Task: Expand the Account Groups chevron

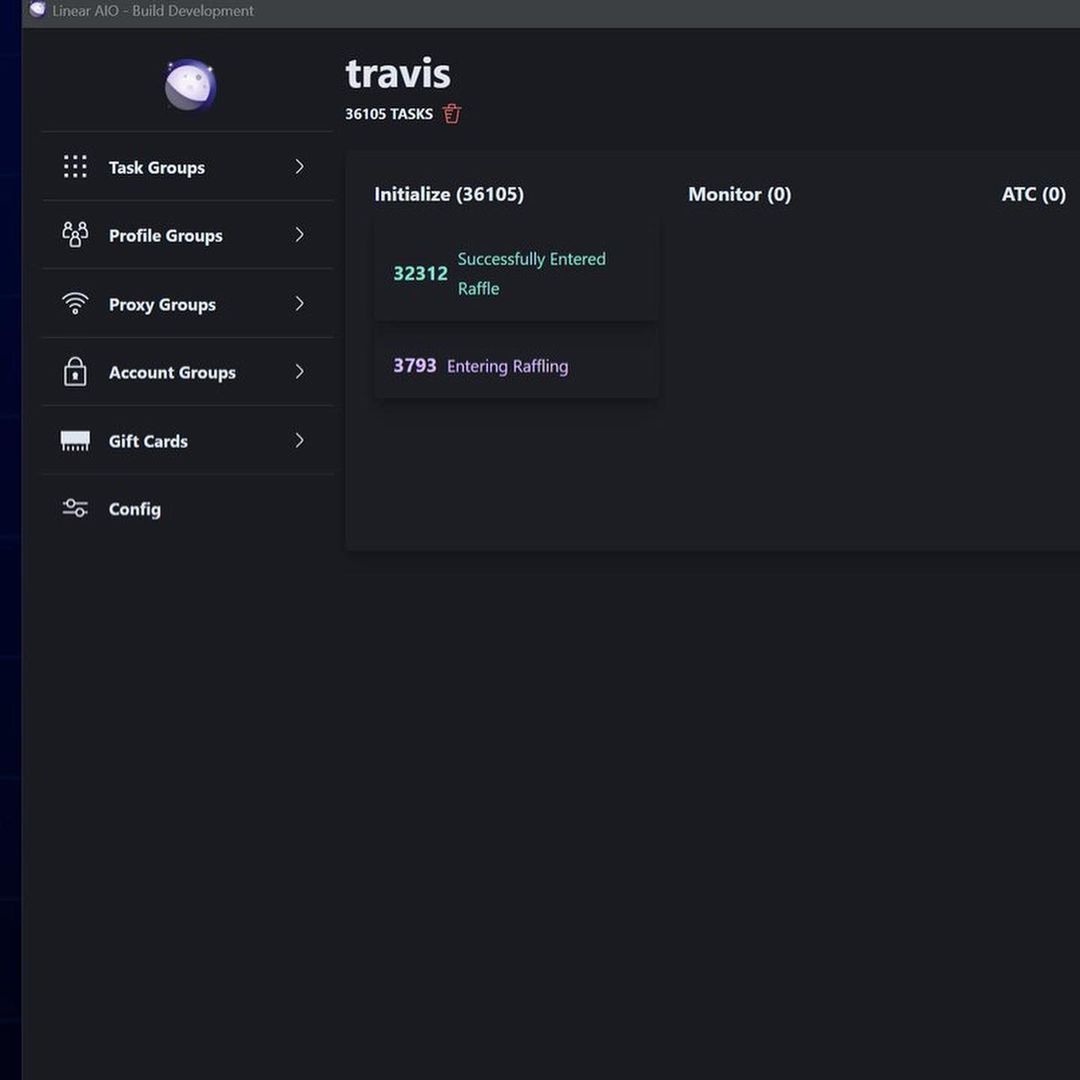Action: click(299, 372)
